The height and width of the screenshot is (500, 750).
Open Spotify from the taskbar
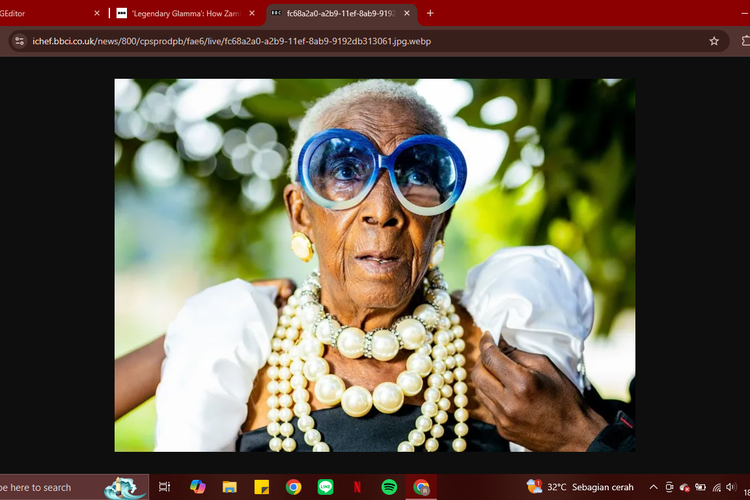[389, 487]
